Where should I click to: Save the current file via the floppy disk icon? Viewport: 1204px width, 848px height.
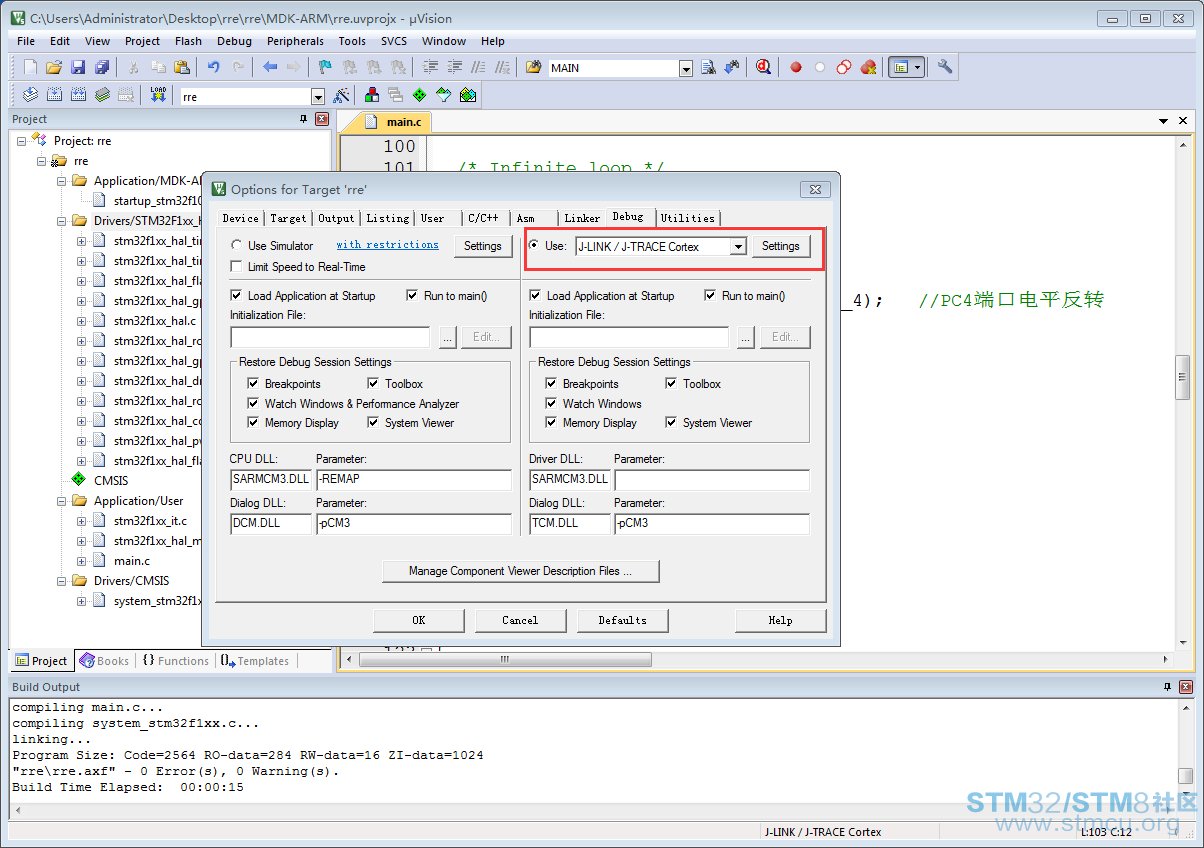click(x=78, y=67)
